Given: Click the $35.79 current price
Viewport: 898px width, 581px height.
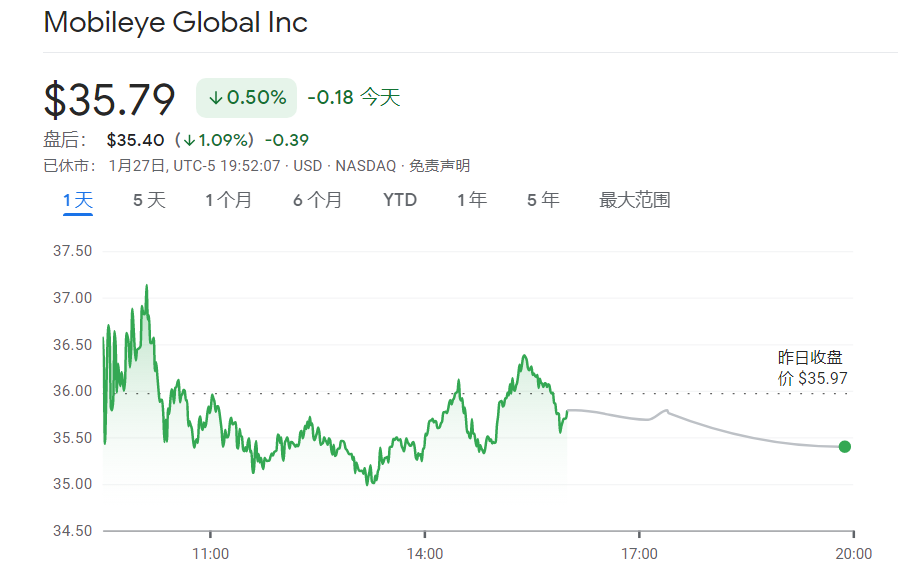Looking at the screenshot, I should click(110, 99).
